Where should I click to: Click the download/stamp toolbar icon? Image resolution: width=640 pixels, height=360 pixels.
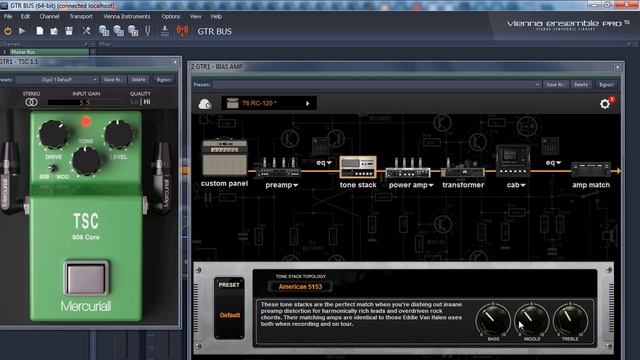[164, 31]
